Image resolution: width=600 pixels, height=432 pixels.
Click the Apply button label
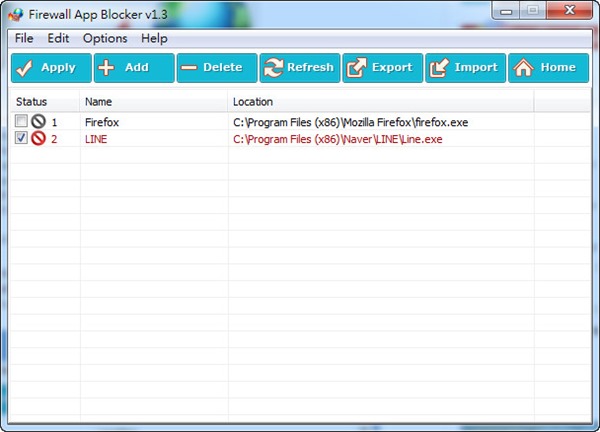[x=59, y=68]
